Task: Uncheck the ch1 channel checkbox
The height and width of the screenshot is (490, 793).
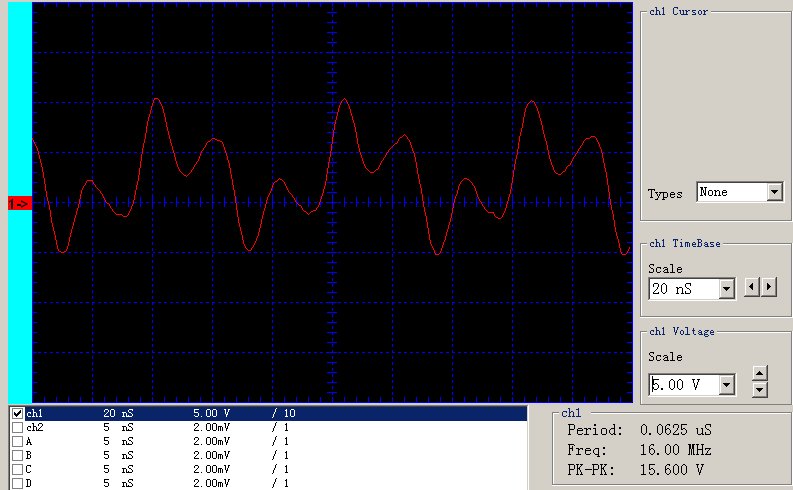Action: (x=17, y=413)
